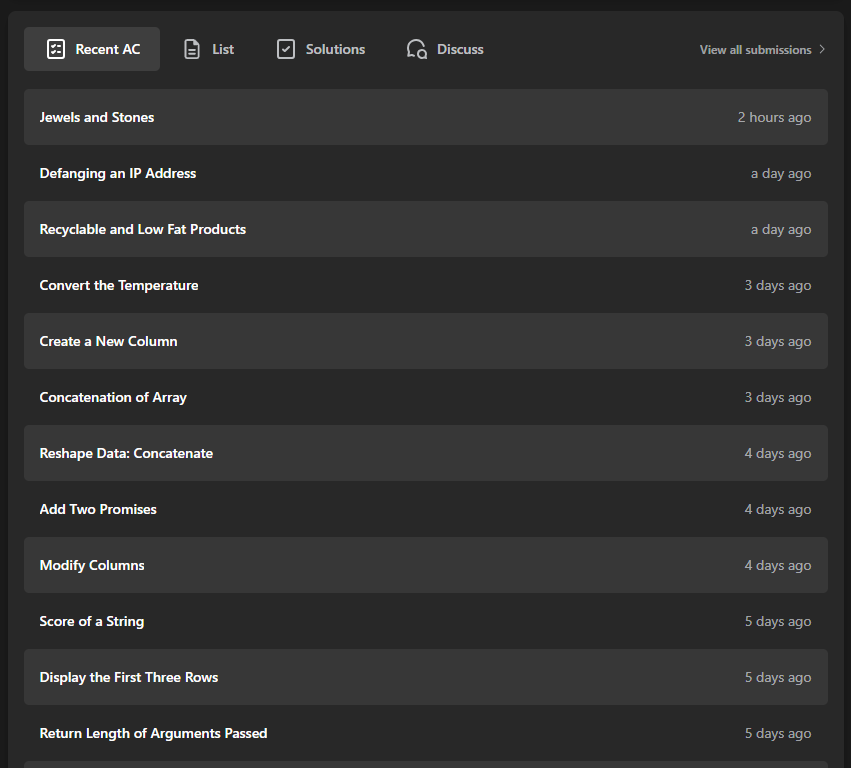Open the Solutions tab
Image resolution: width=851 pixels, height=768 pixels.
pos(335,49)
